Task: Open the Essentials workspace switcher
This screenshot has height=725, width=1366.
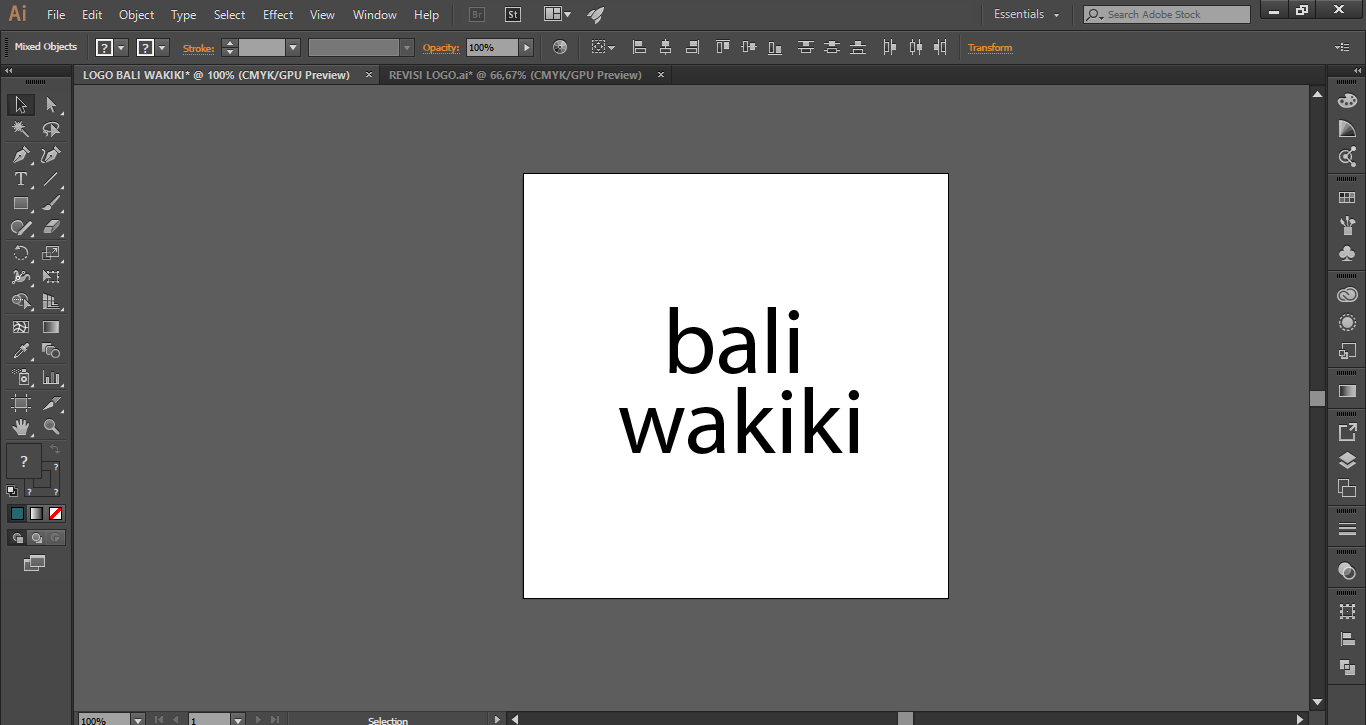Action: tap(1027, 15)
